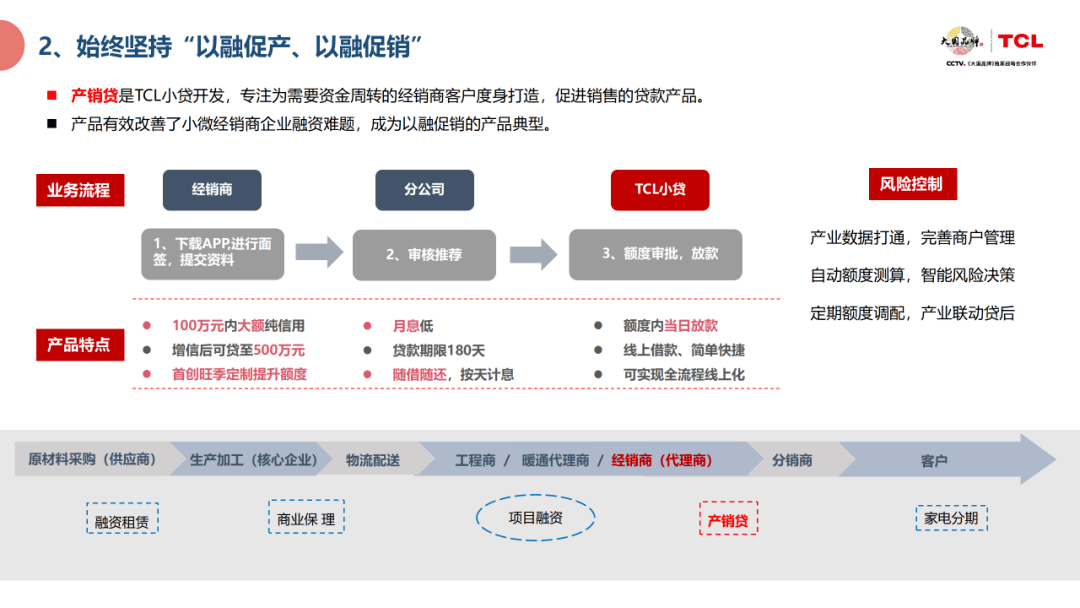Select the 风险控制 red label
The width and height of the screenshot is (1080, 608).
(913, 184)
